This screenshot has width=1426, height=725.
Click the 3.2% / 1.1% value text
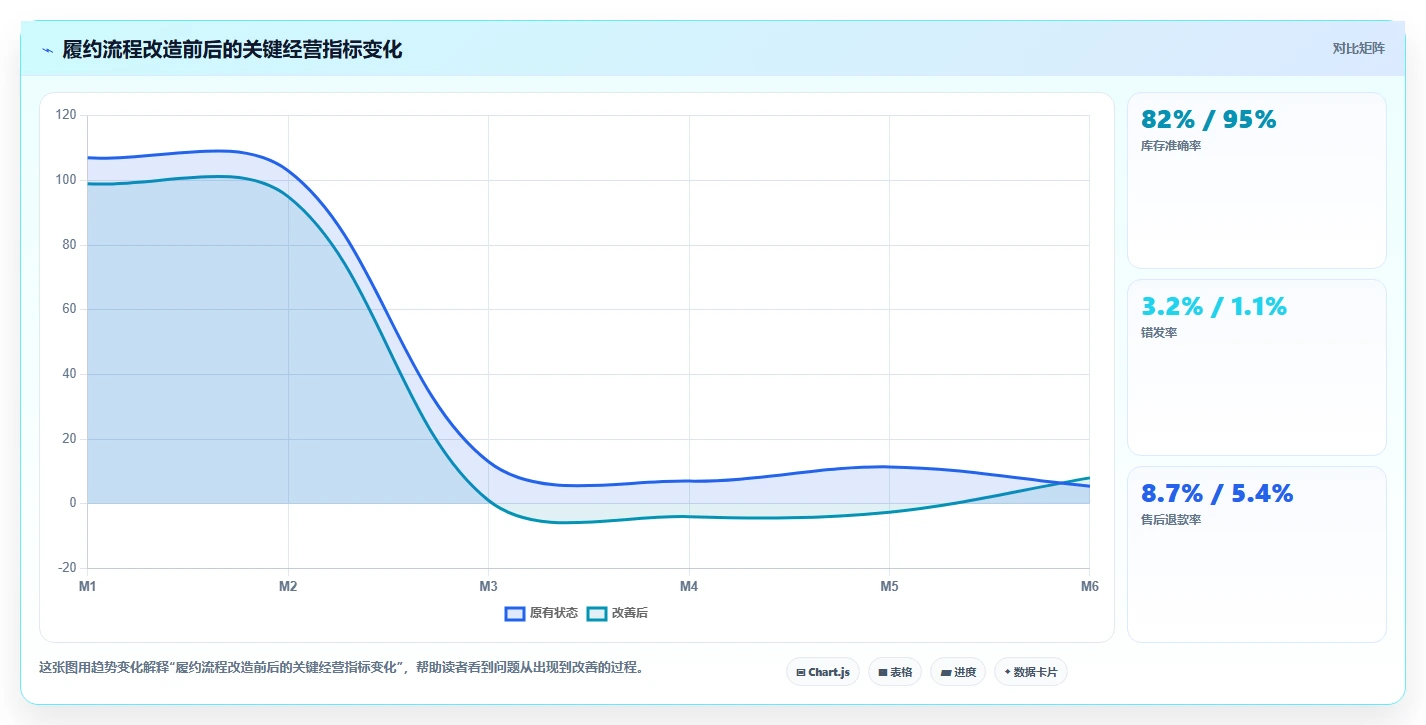tap(1213, 306)
